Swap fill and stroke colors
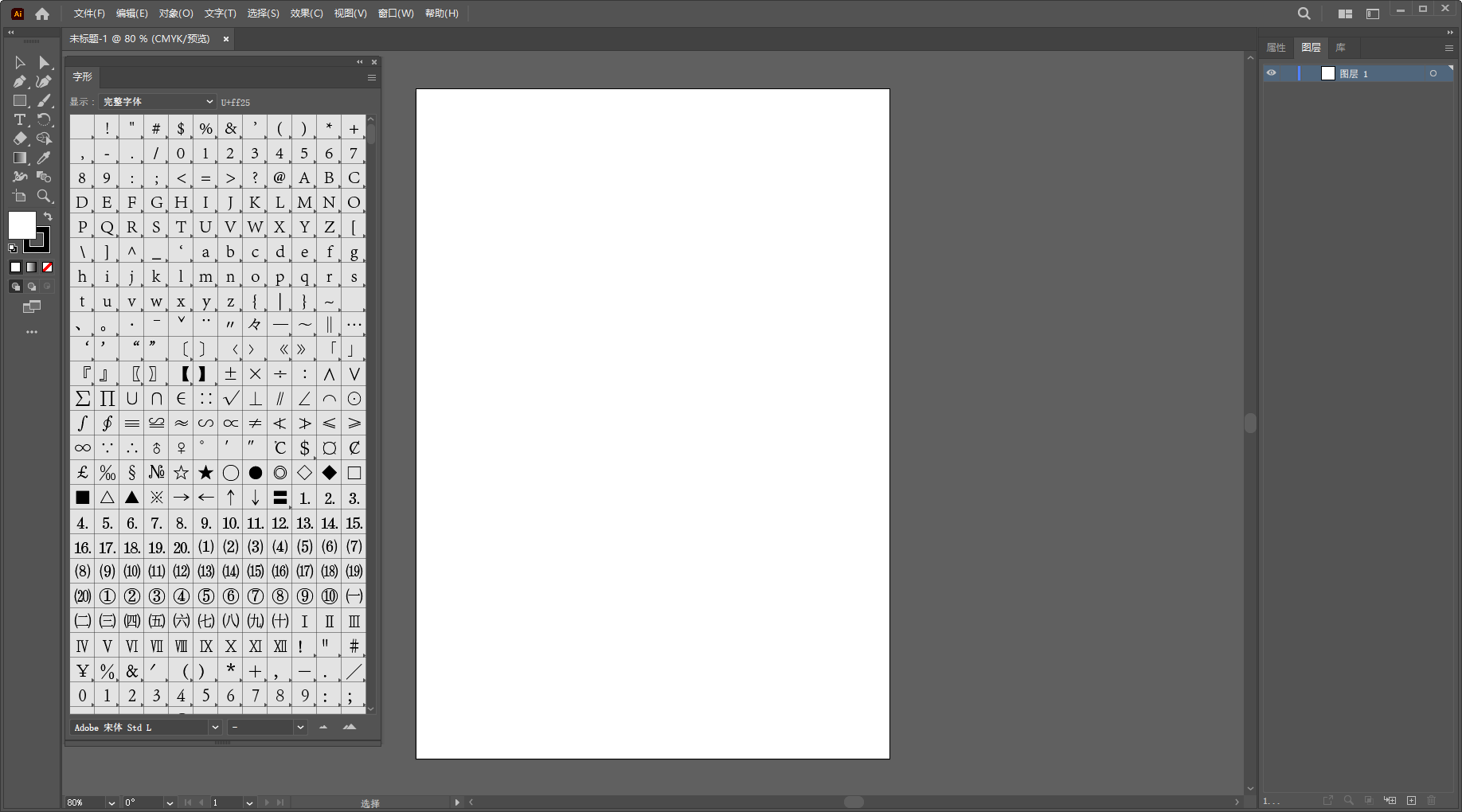 click(x=49, y=217)
